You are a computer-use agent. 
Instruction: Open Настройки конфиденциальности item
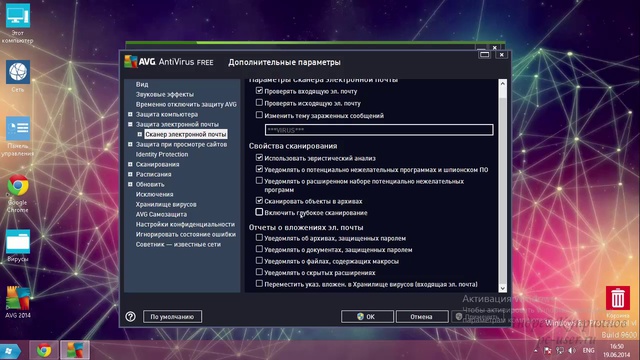click(185, 224)
